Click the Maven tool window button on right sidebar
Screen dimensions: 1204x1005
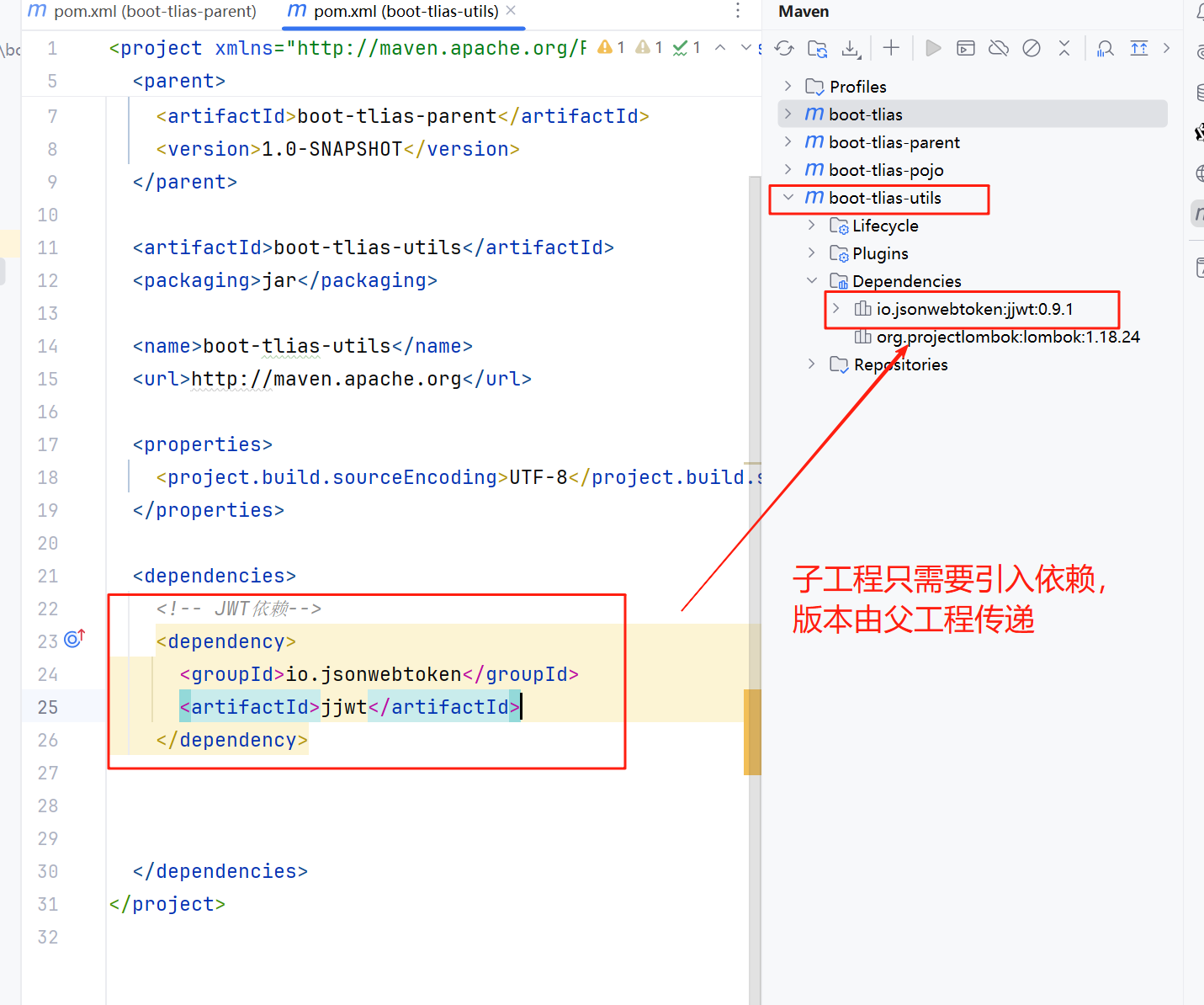click(x=1198, y=214)
